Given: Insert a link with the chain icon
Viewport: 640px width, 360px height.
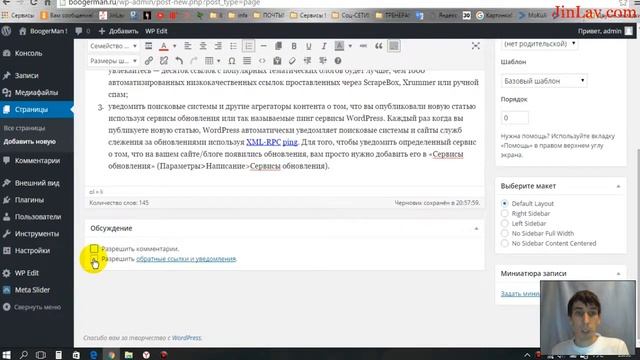Looking at the screenshot, I should (149, 61).
